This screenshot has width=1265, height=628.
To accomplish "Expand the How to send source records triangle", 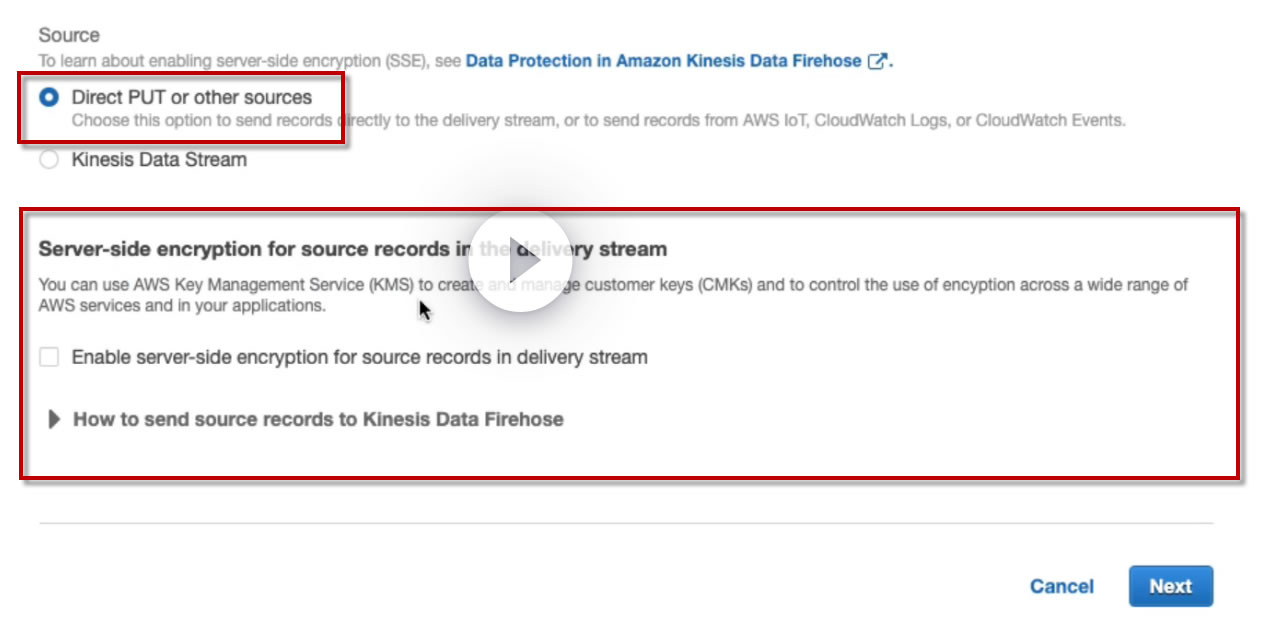I will point(55,420).
